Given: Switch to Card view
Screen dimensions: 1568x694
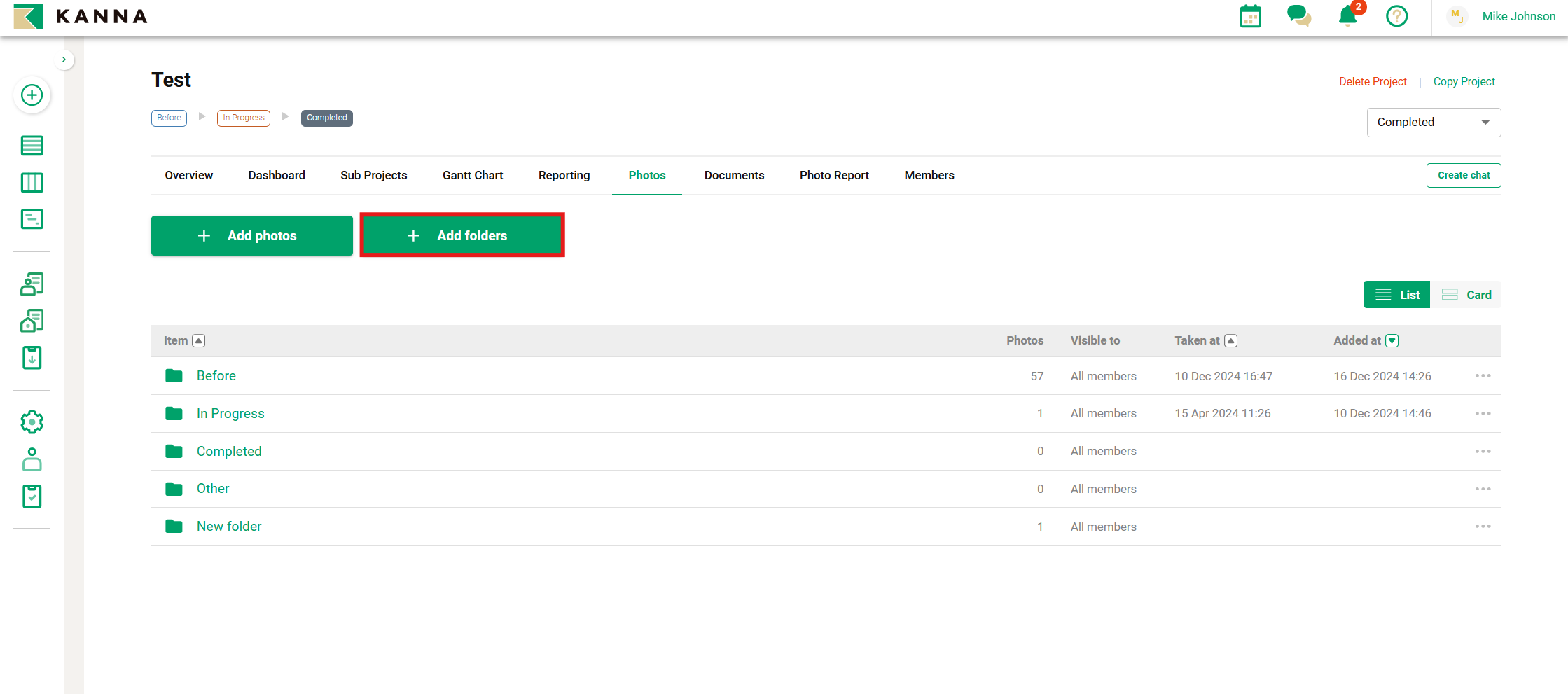Looking at the screenshot, I should point(1466,295).
